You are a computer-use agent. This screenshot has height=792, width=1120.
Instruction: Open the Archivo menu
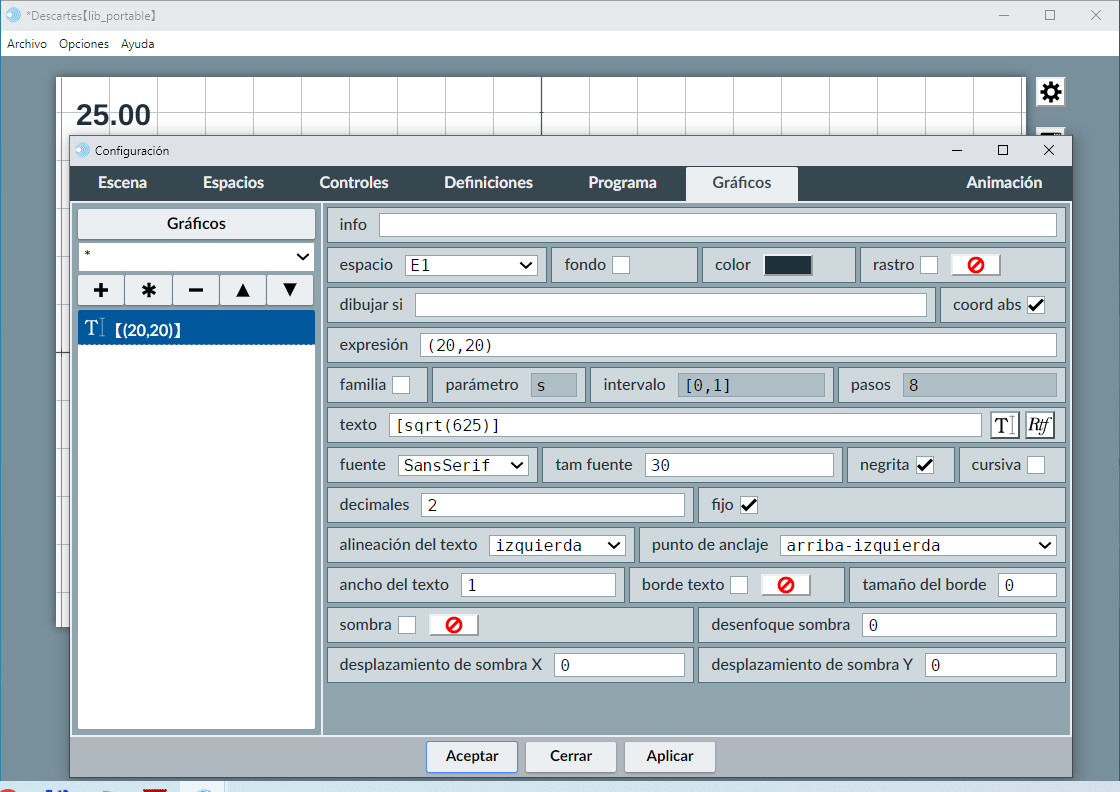tap(27, 44)
